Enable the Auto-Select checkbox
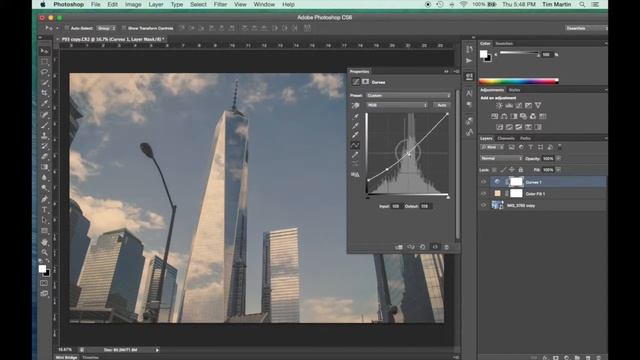 (67, 28)
